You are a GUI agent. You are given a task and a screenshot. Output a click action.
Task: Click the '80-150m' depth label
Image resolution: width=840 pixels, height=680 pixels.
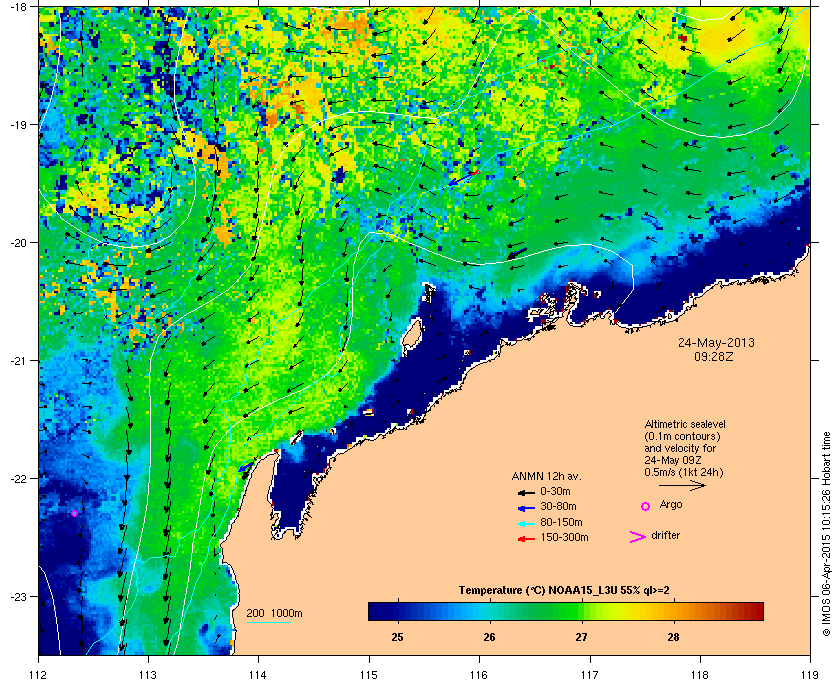(x=561, y=522)
